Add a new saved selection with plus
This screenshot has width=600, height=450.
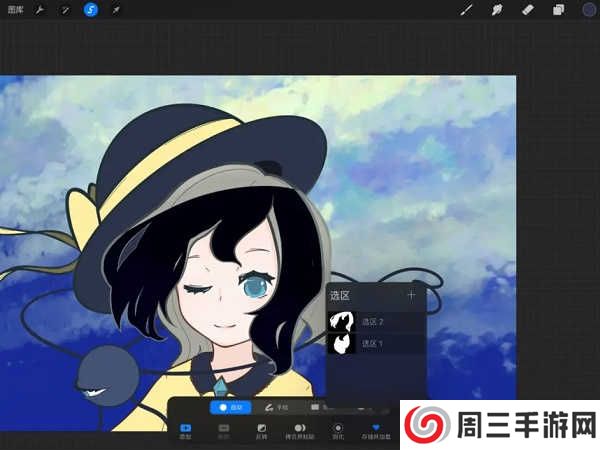tap(411, 295)
